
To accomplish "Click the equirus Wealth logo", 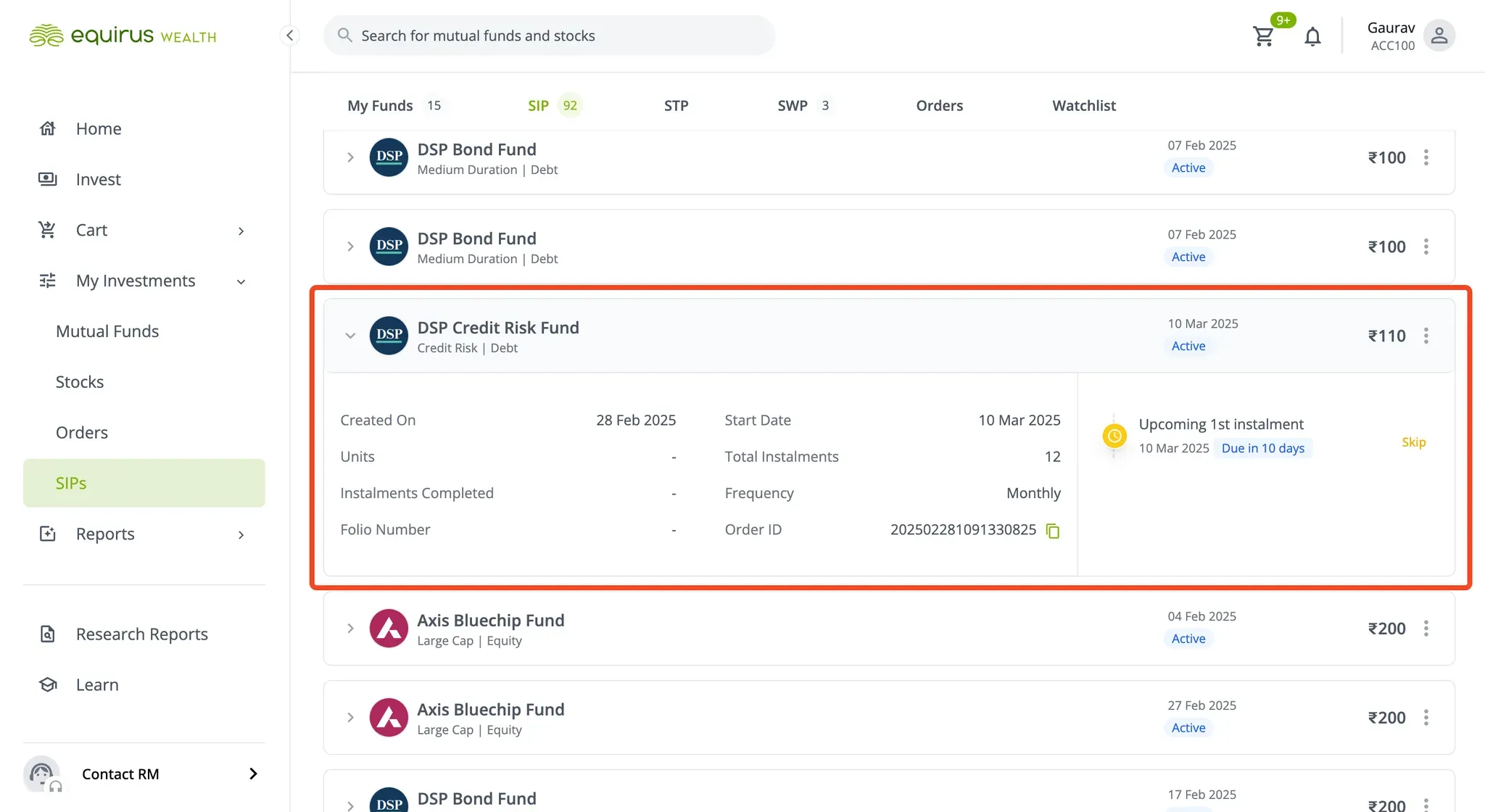I will click(123, 36).
